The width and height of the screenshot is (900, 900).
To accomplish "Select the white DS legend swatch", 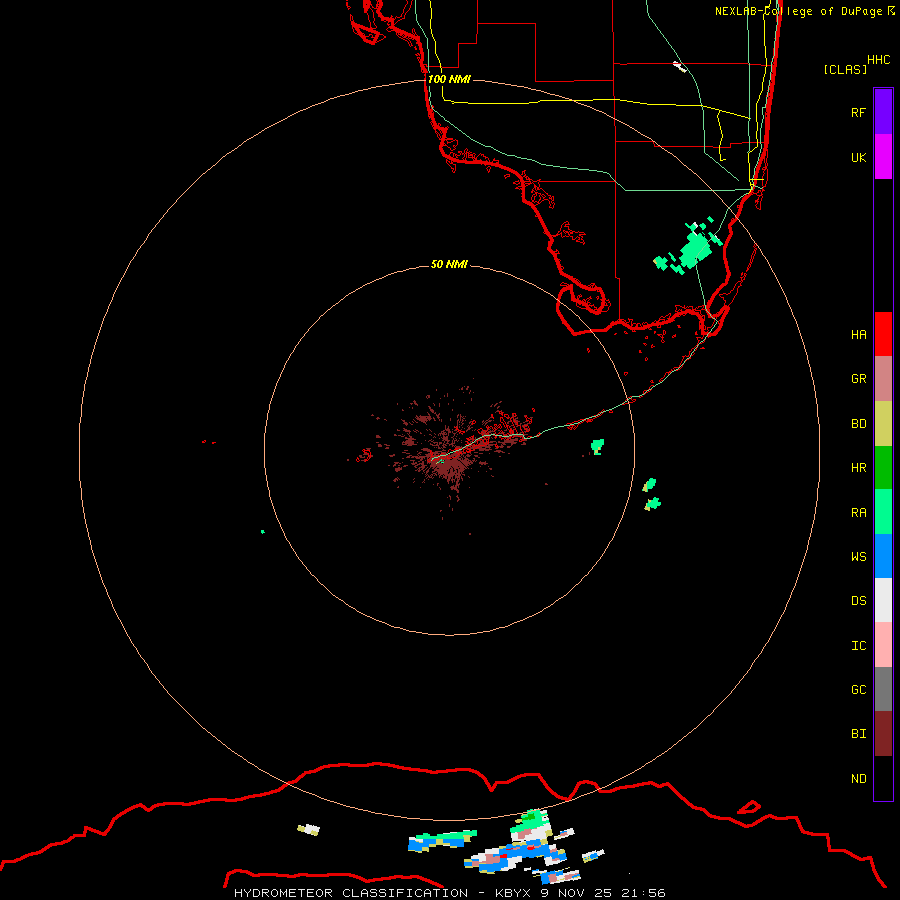I will coord(883,600).
